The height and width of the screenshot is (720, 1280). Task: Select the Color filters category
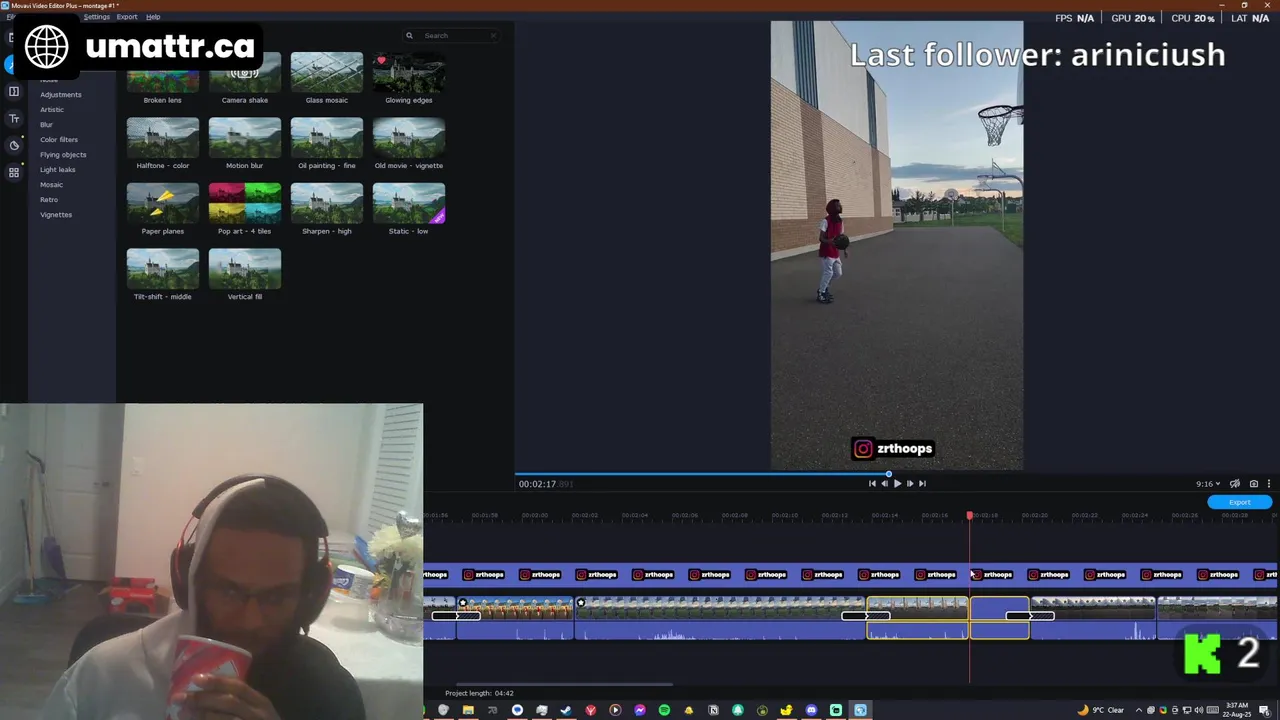click(59, 140)
